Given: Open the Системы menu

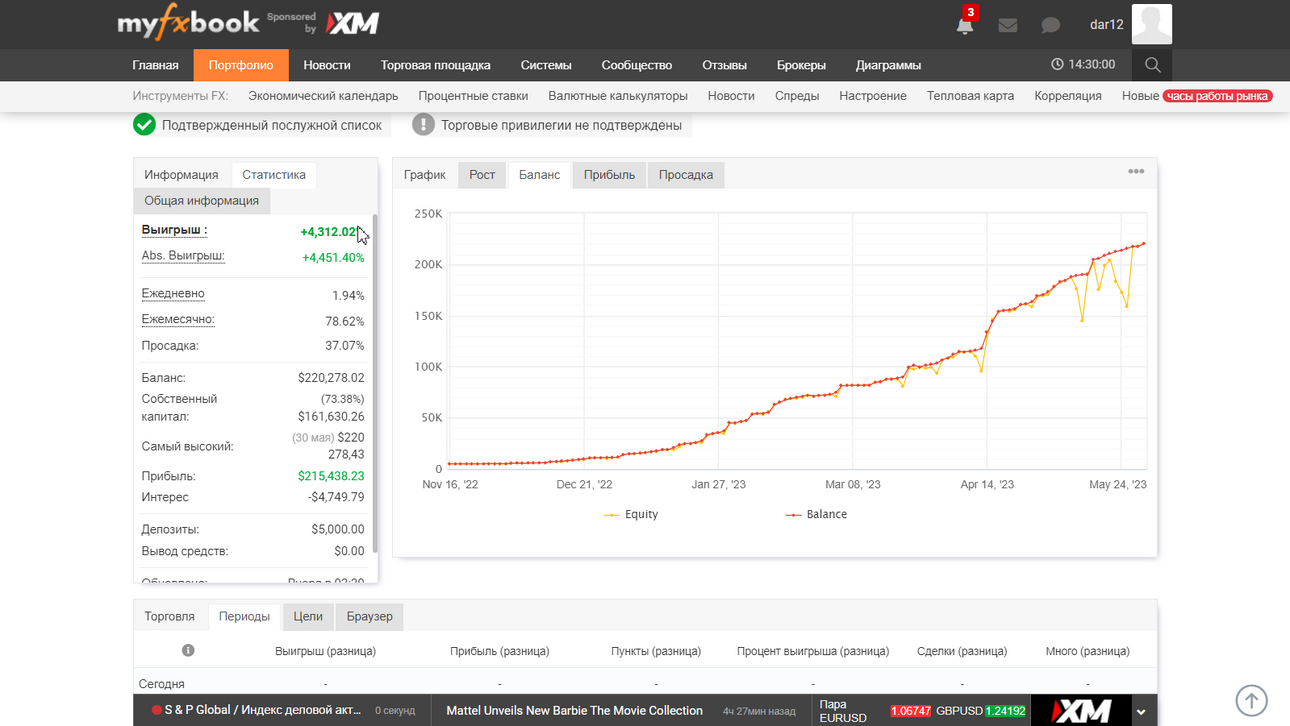Looking at the screenshot, I should pyautogui.click(x=546, y=65).
